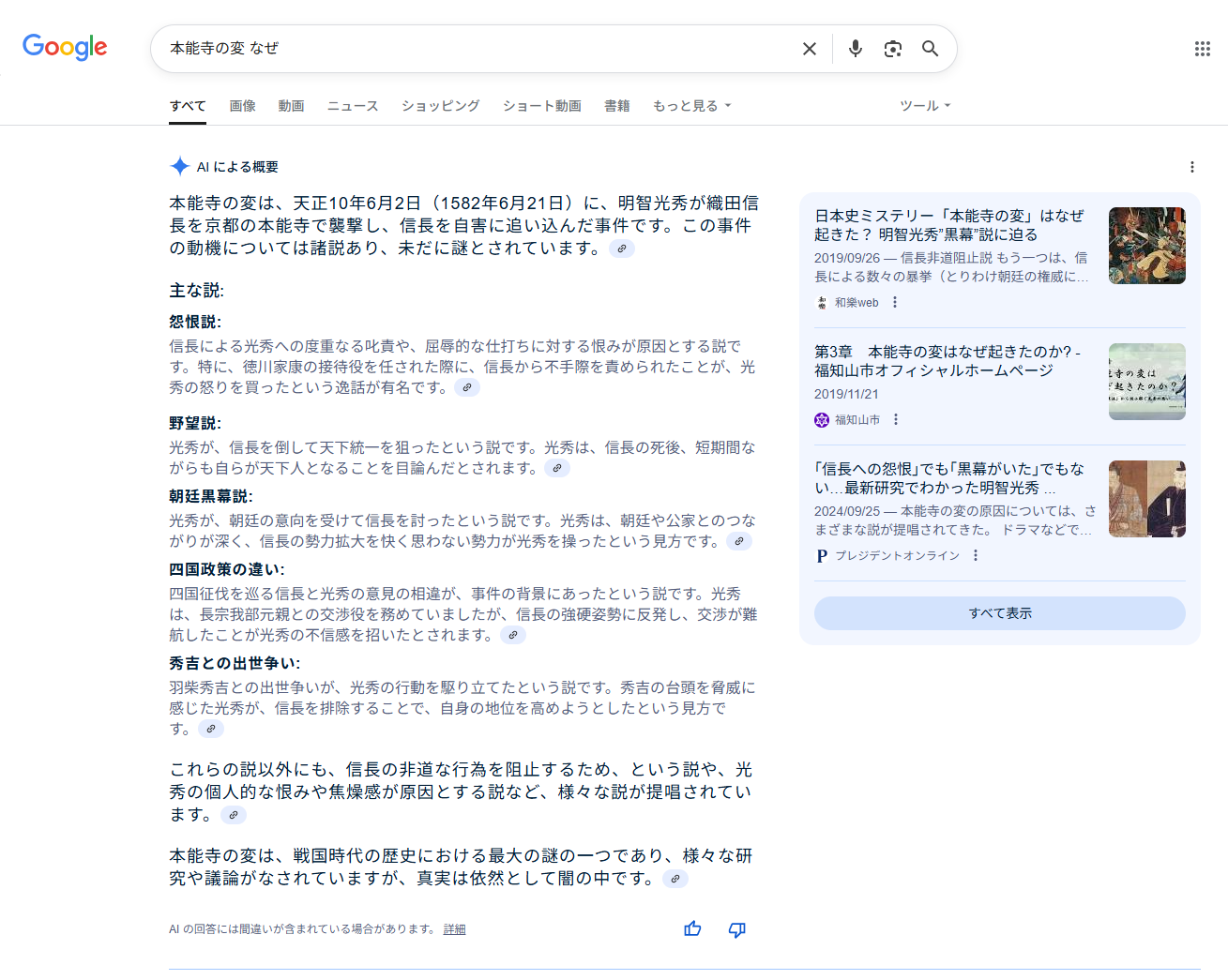The image size is (1228, 980).
Task: Give thumbs down to AI answer
Action: coord(737,929)
